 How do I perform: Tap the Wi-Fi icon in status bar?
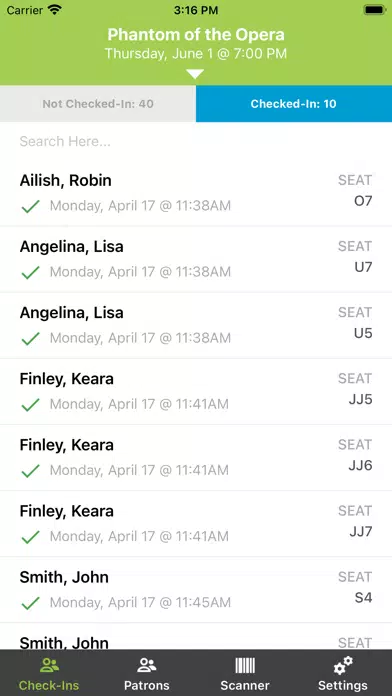(x=55, y=10)
